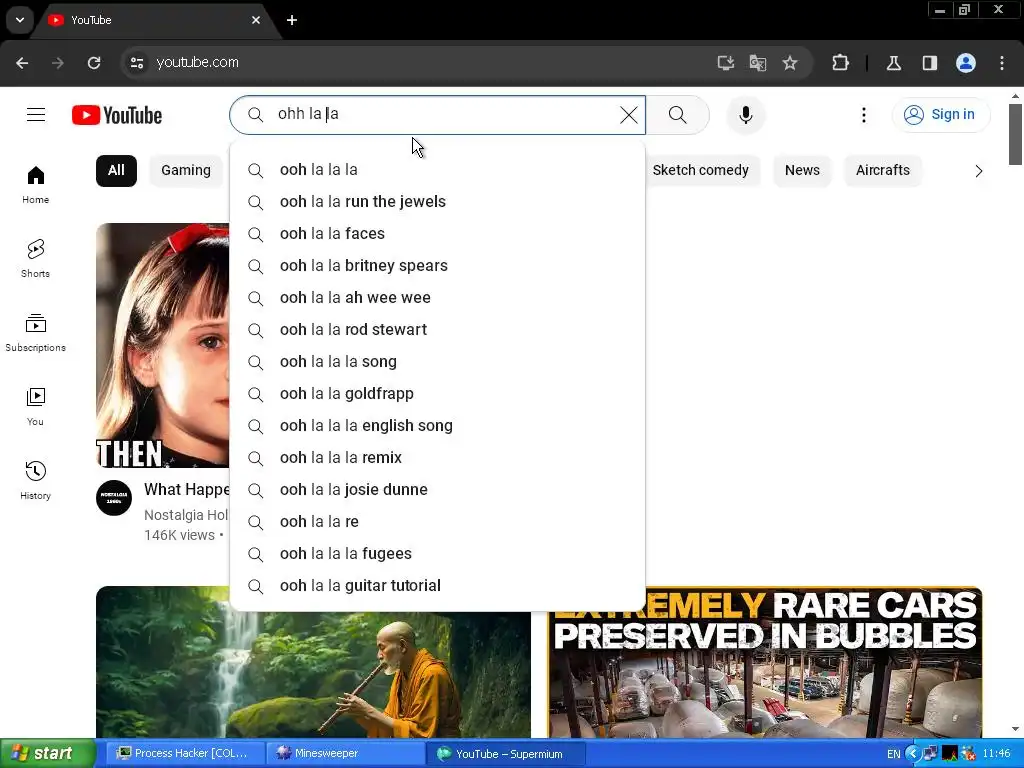Select the All category chip
Viewport: 1024px width, 768px height.
click(116, 170)
